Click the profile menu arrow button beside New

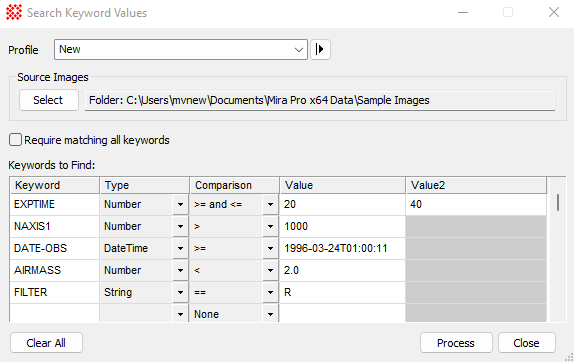click(x=320, y=49)
